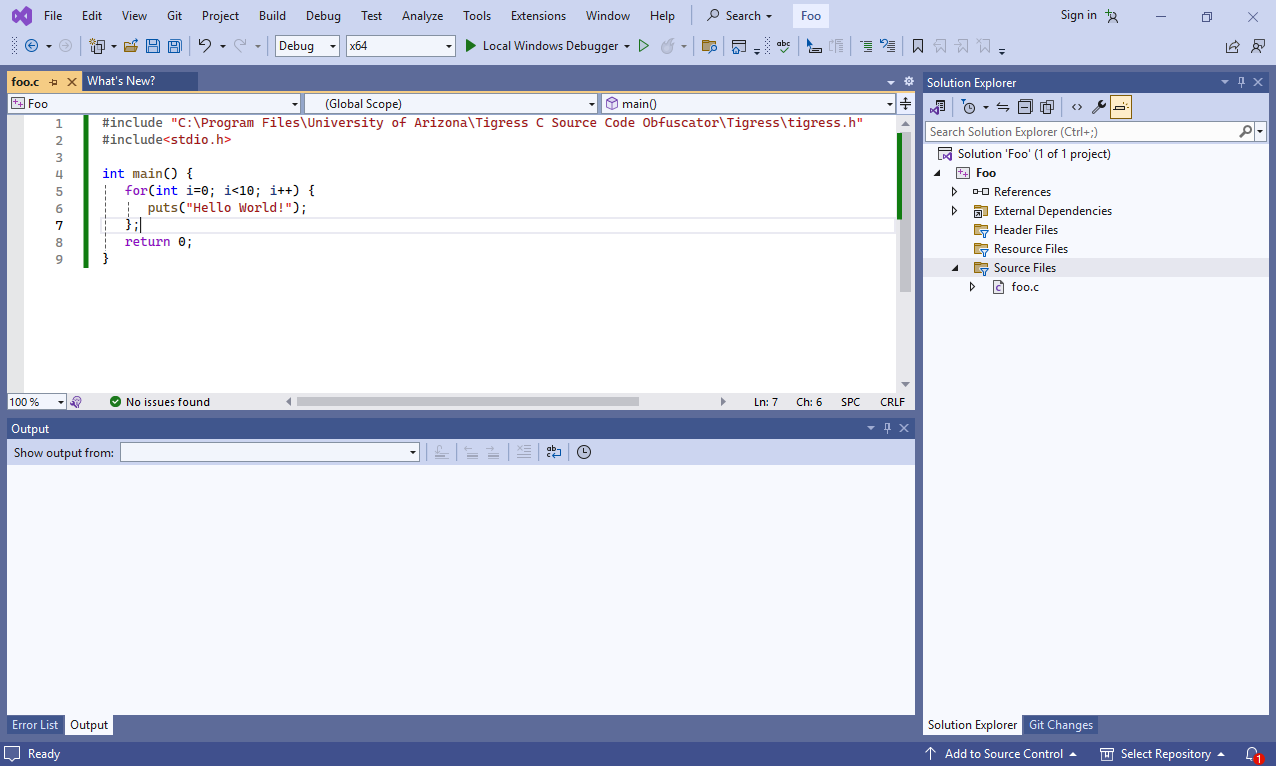Click the Search Solution Explorer field
The image size is (1276, 766).
[x=1080, y=132]
